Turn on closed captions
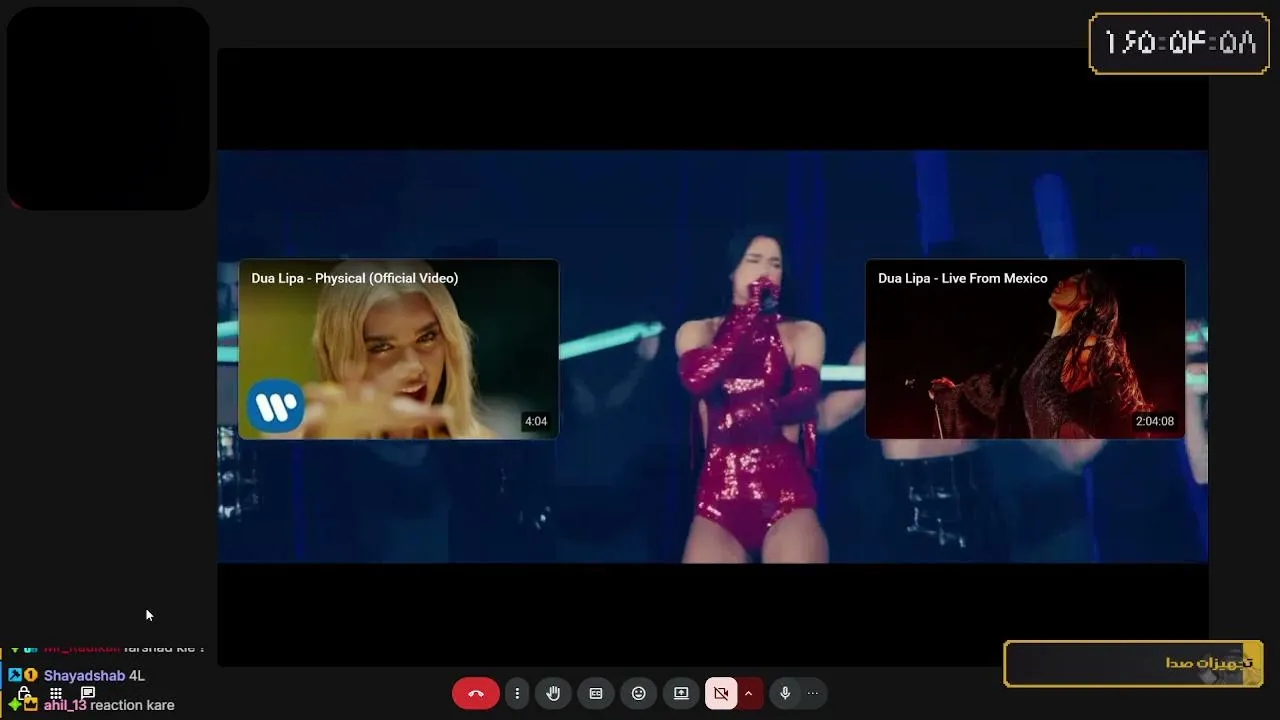This screenshot has height=720, width=1280. [596, 693]
